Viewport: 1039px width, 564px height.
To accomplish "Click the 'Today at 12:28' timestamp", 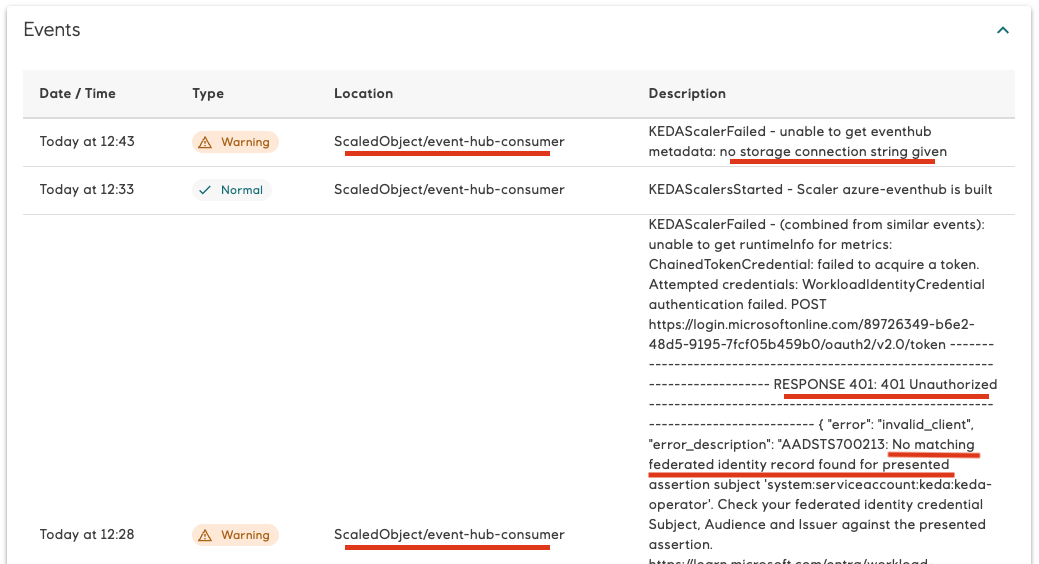I will point(87,535).
